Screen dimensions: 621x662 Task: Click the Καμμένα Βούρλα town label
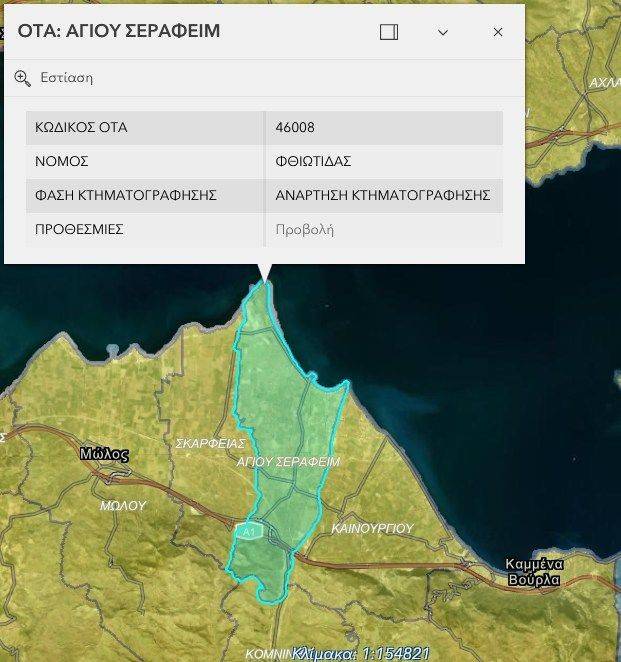(x=535, y=571)
